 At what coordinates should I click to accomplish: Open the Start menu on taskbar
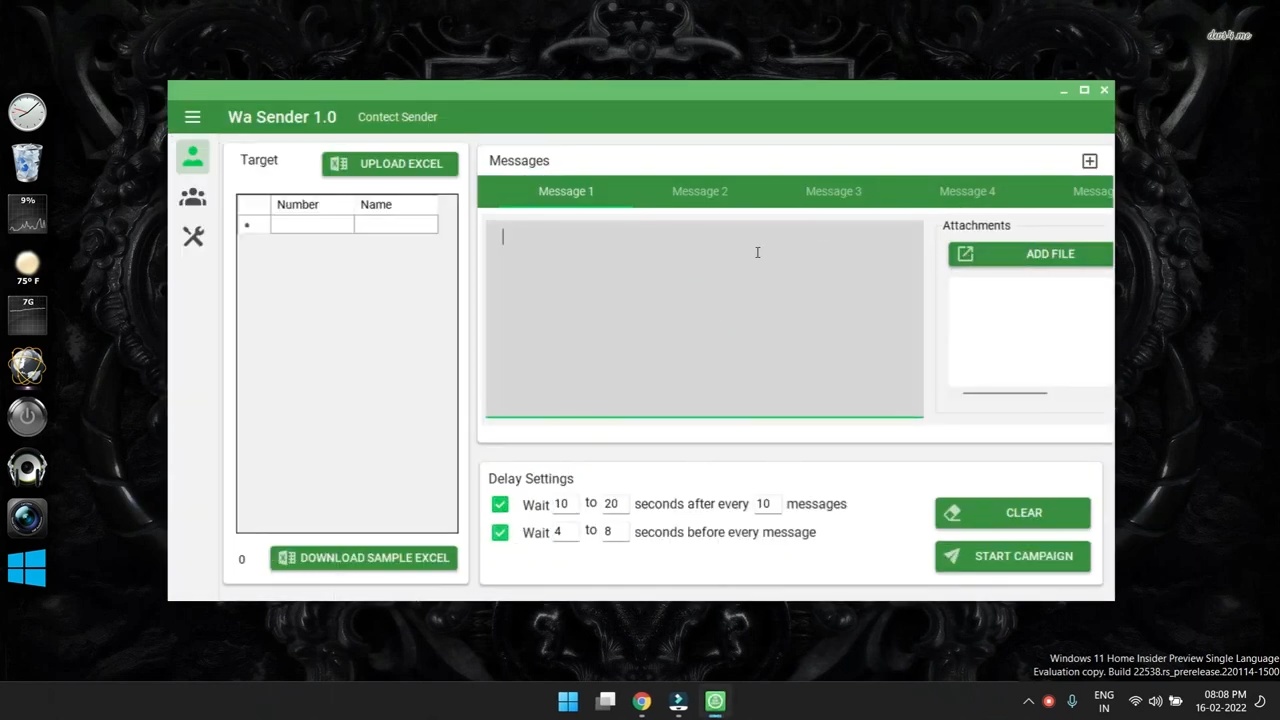point(568,701)
